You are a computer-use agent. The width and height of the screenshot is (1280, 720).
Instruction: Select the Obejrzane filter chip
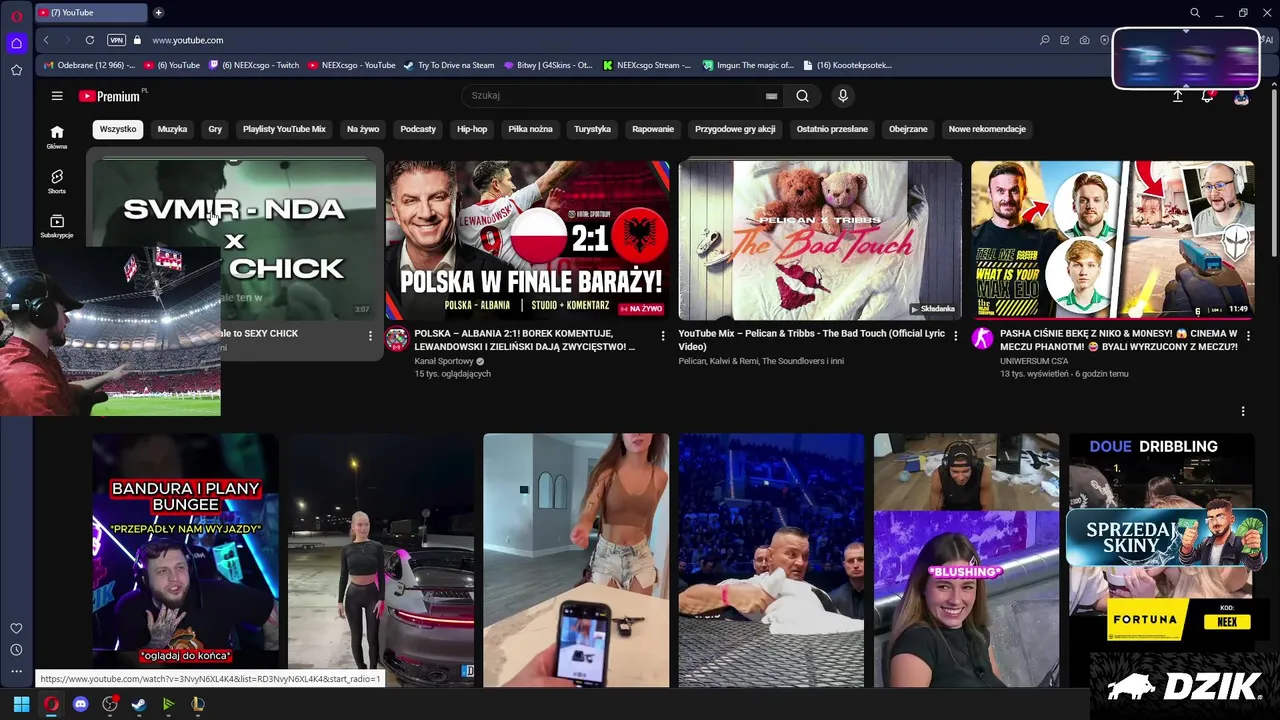pyautogui.click(x=908, y=129)
